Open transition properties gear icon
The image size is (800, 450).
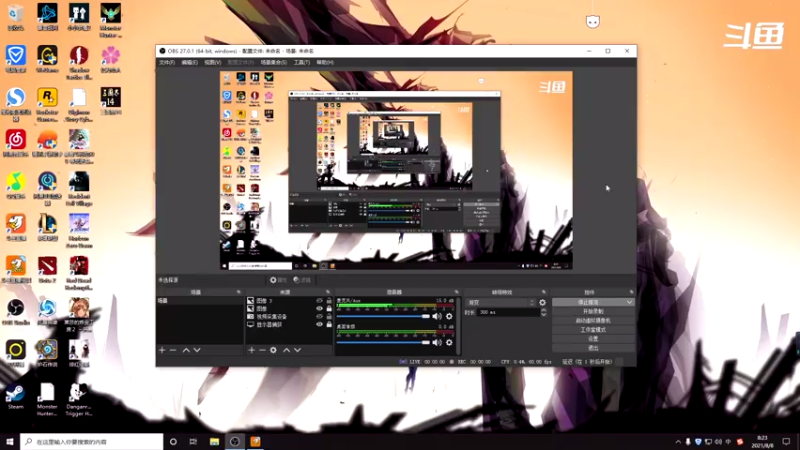(x=542, y=303)
